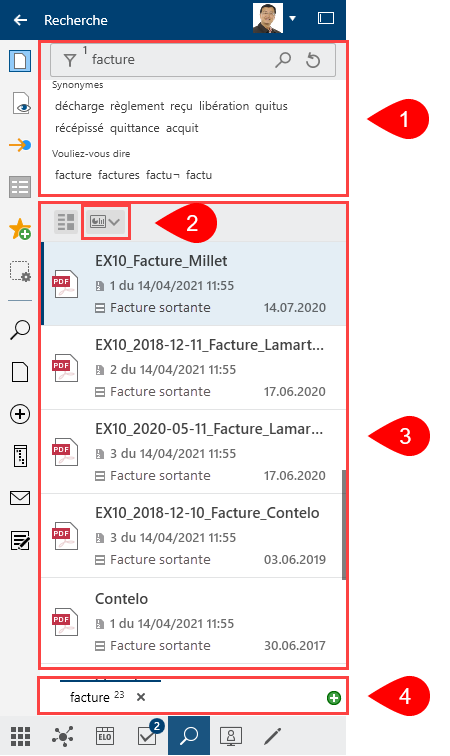Select the Contelo PDF result

(193, 621)
